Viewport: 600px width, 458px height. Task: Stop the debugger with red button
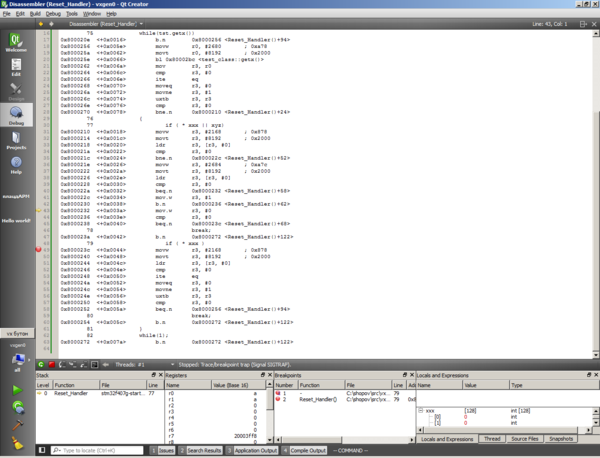(x=51, y=365)
